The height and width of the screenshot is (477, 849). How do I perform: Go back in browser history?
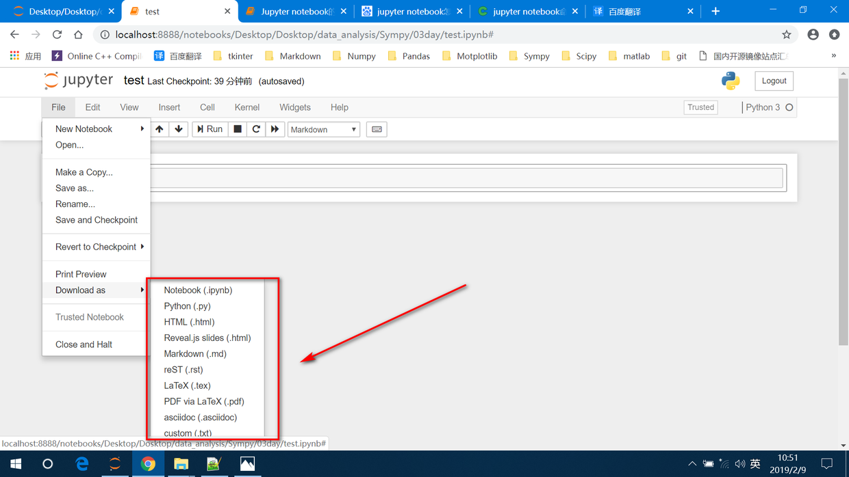[x=15, y=35]
